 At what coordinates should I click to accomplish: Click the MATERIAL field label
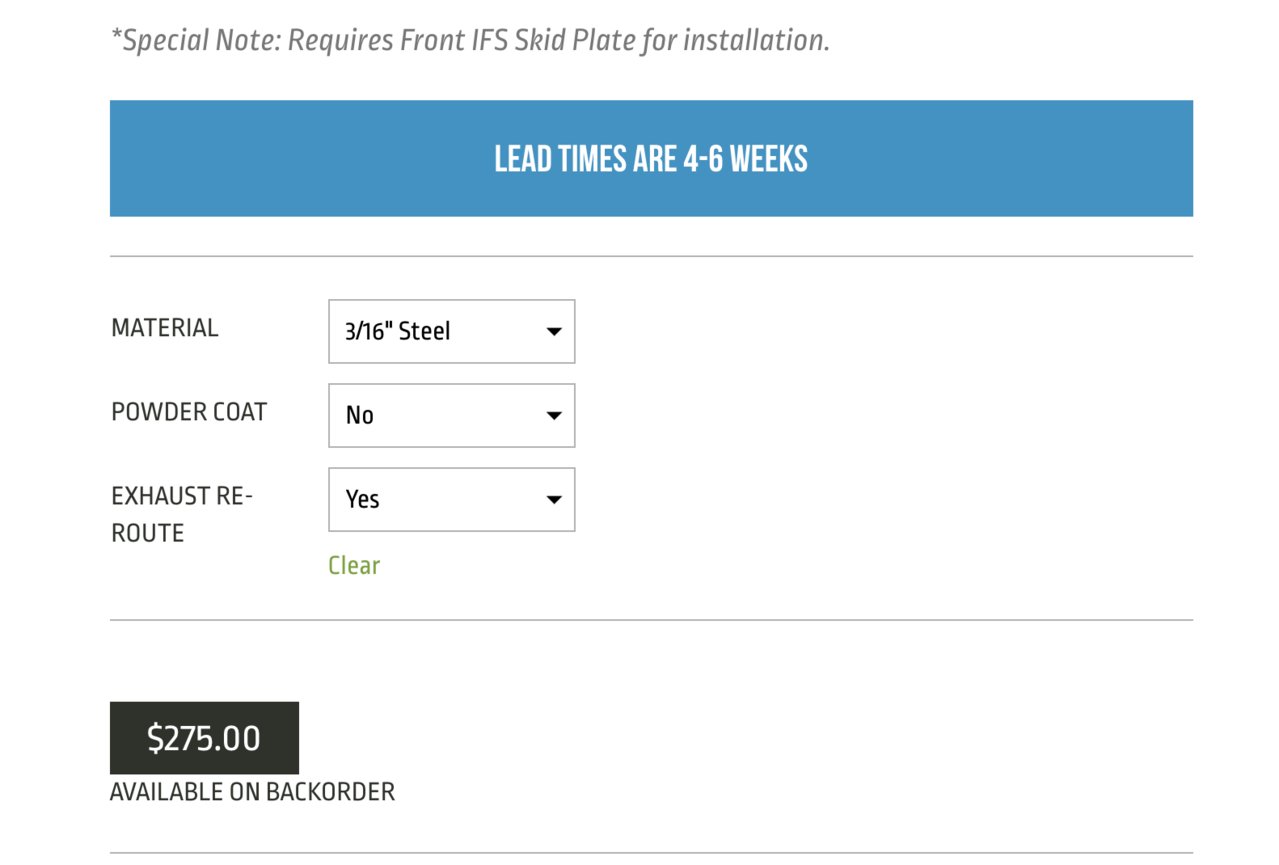[x=165, y=328]
